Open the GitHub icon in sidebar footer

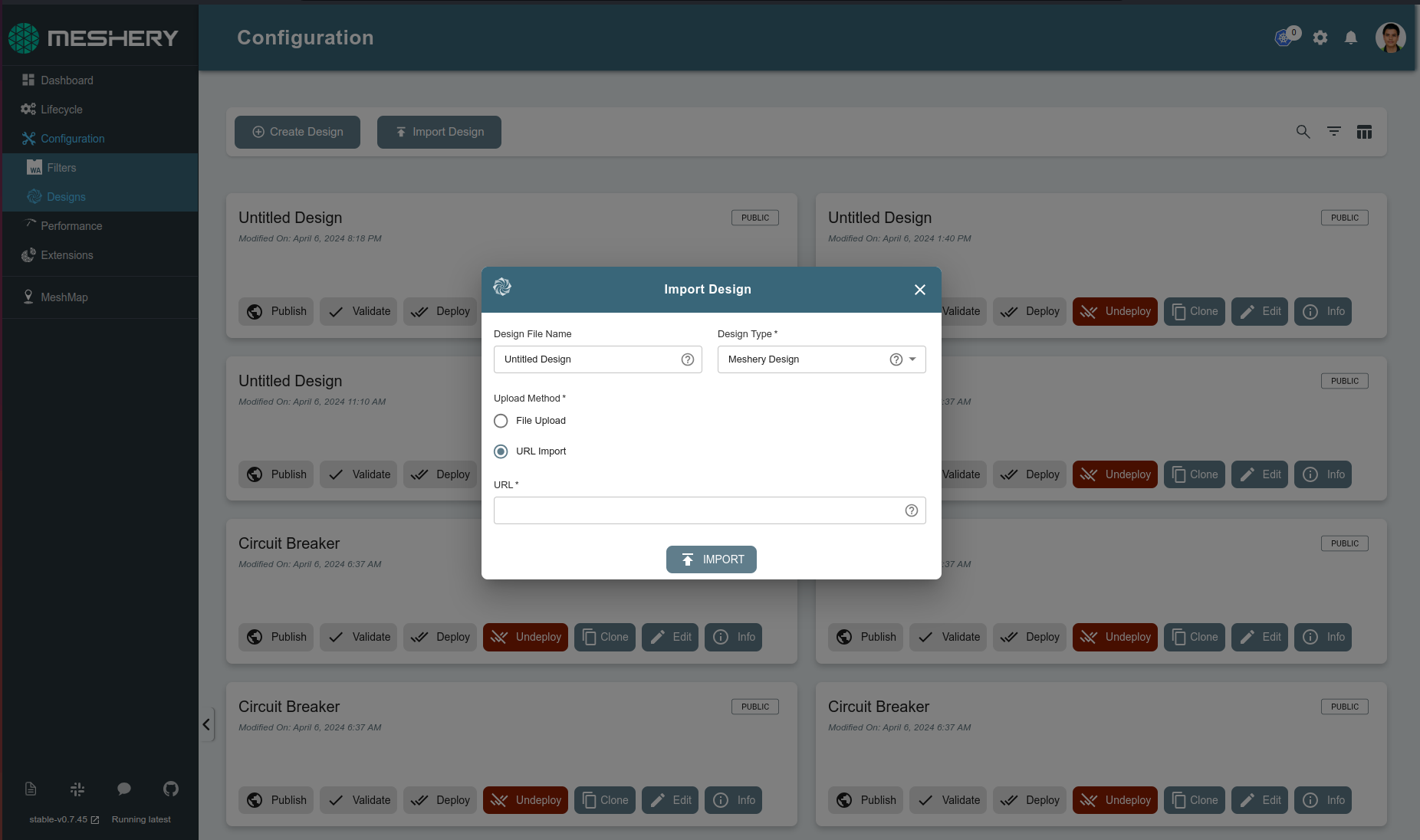[170, 789]
